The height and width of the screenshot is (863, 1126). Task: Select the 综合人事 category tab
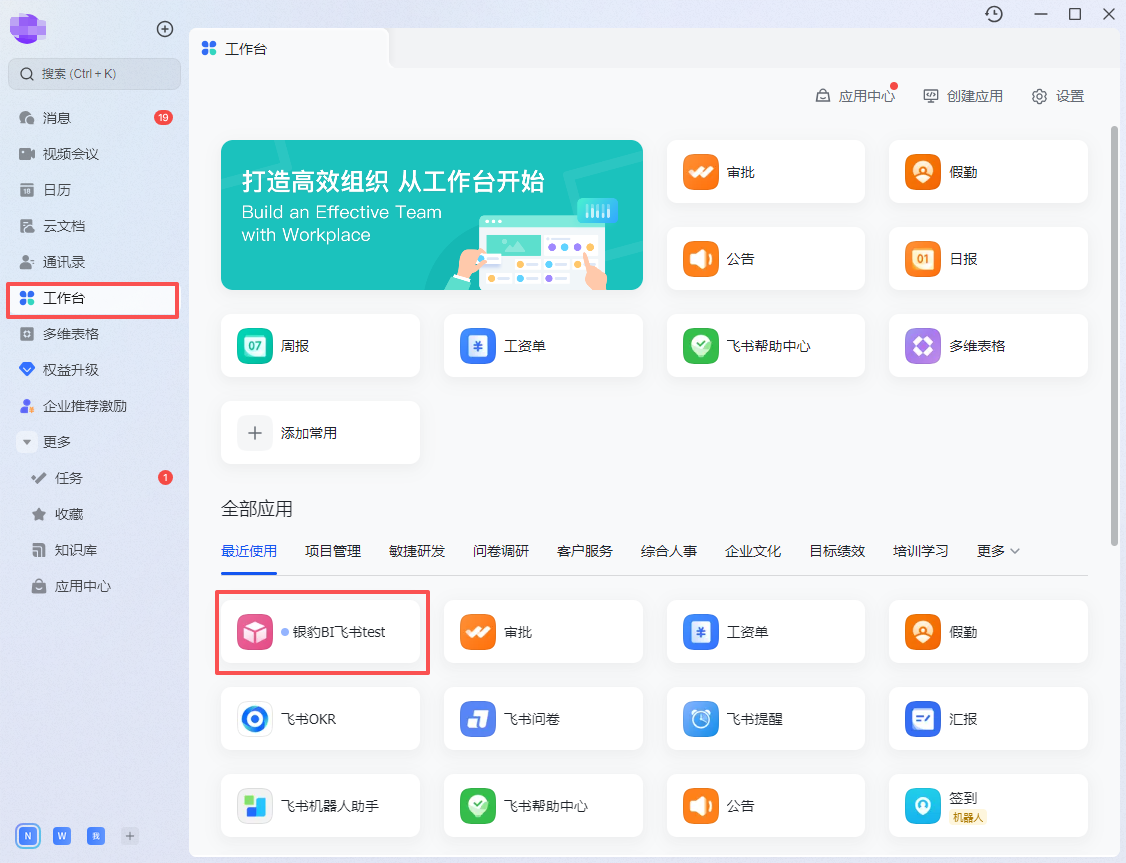(669, 551)
